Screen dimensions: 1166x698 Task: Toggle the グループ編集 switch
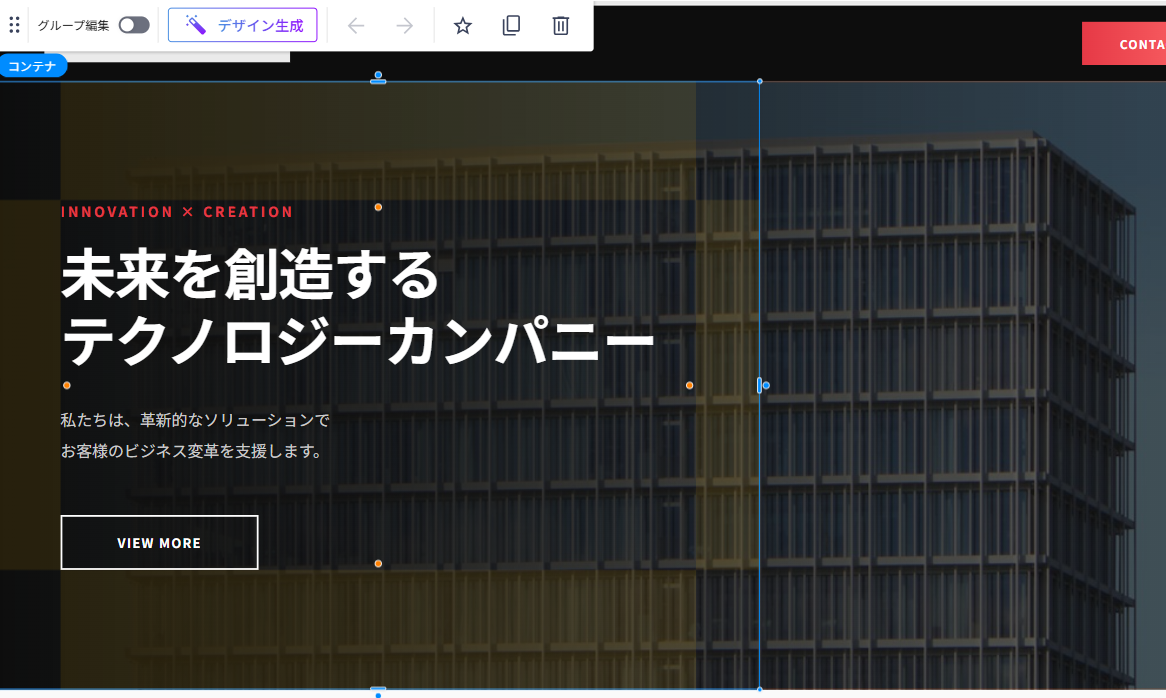(134, 25)
